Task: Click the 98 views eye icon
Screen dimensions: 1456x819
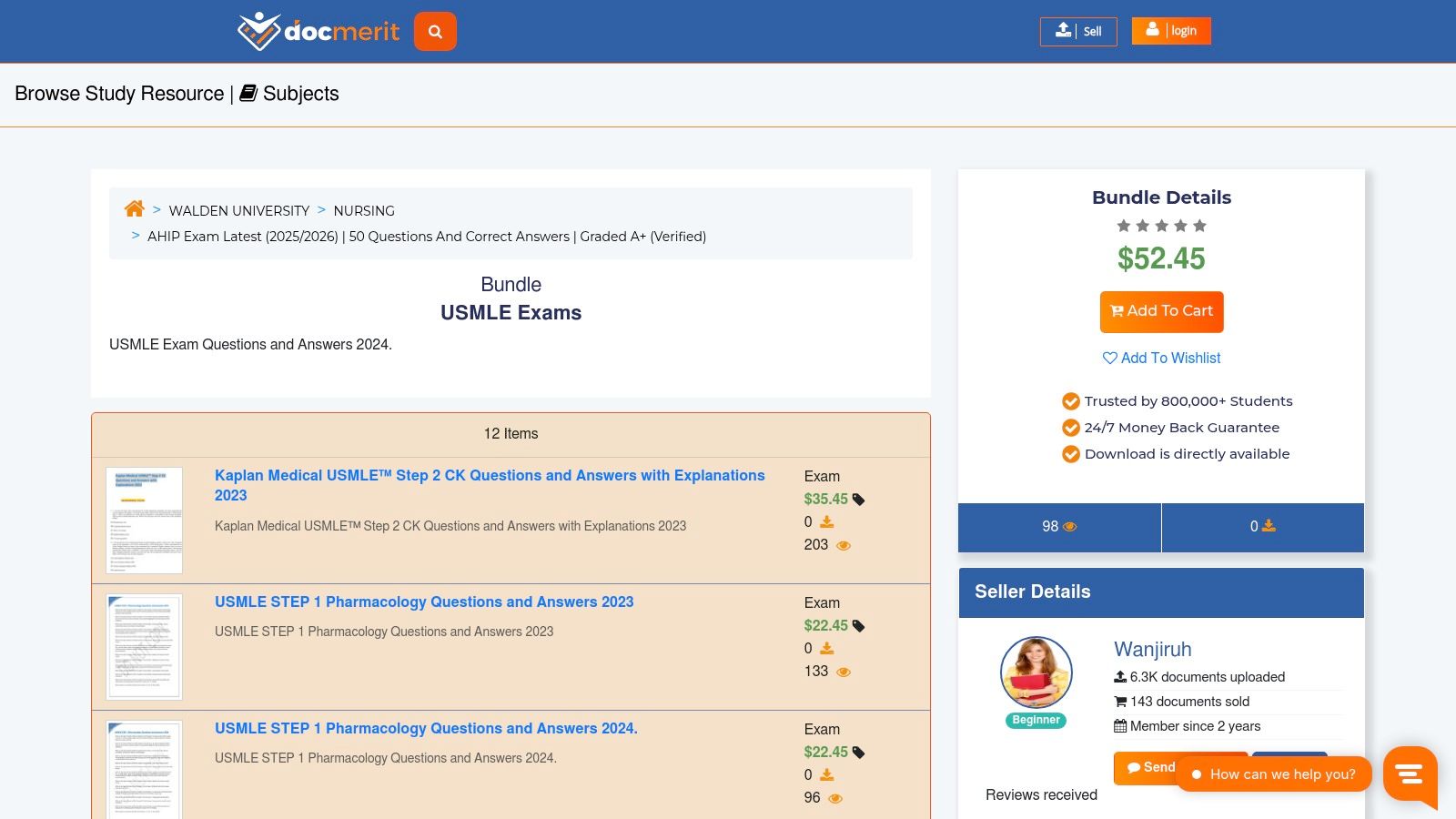Action: [x=1070, y=527]
